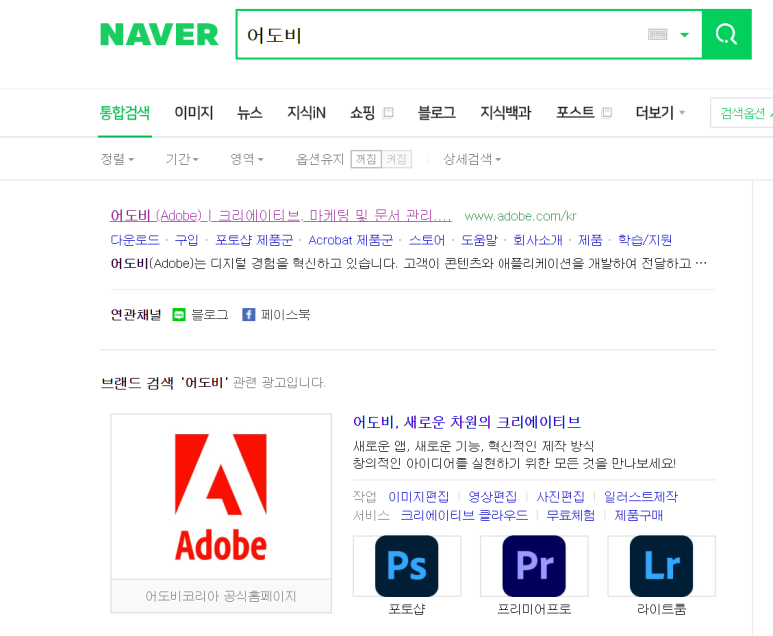Switch to the 이미지 tab

pos(194,113)
